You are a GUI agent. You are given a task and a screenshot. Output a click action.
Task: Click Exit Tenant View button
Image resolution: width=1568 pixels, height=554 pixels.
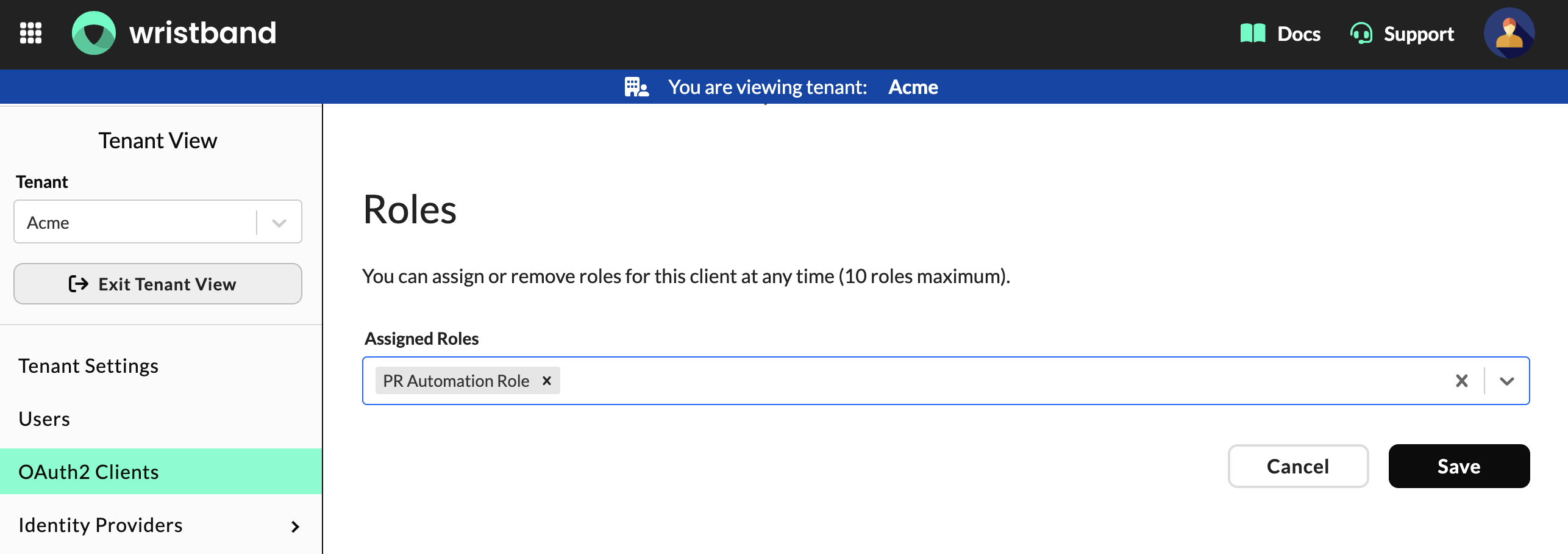point(158,284)
